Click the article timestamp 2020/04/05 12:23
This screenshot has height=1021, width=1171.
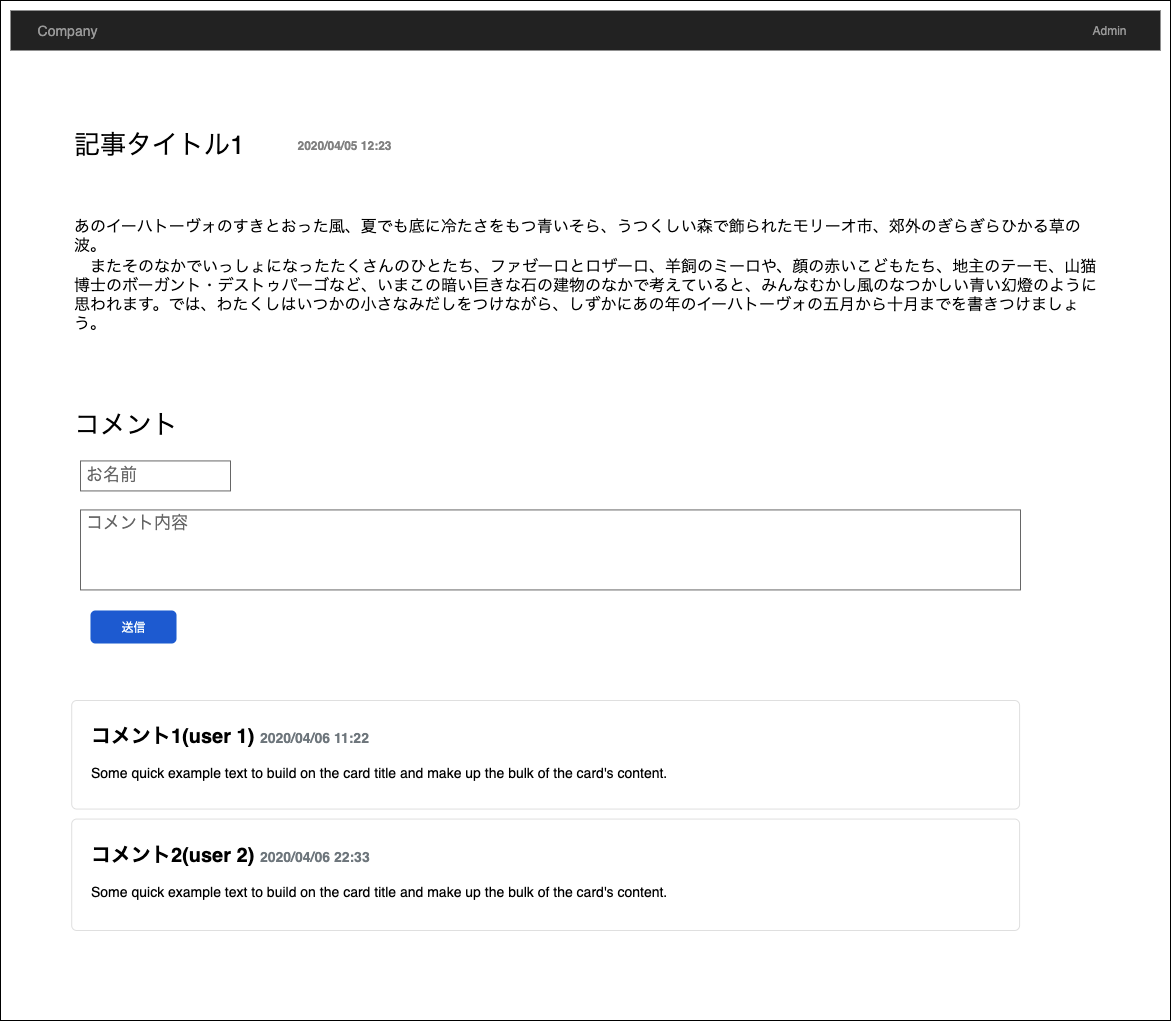344,146
